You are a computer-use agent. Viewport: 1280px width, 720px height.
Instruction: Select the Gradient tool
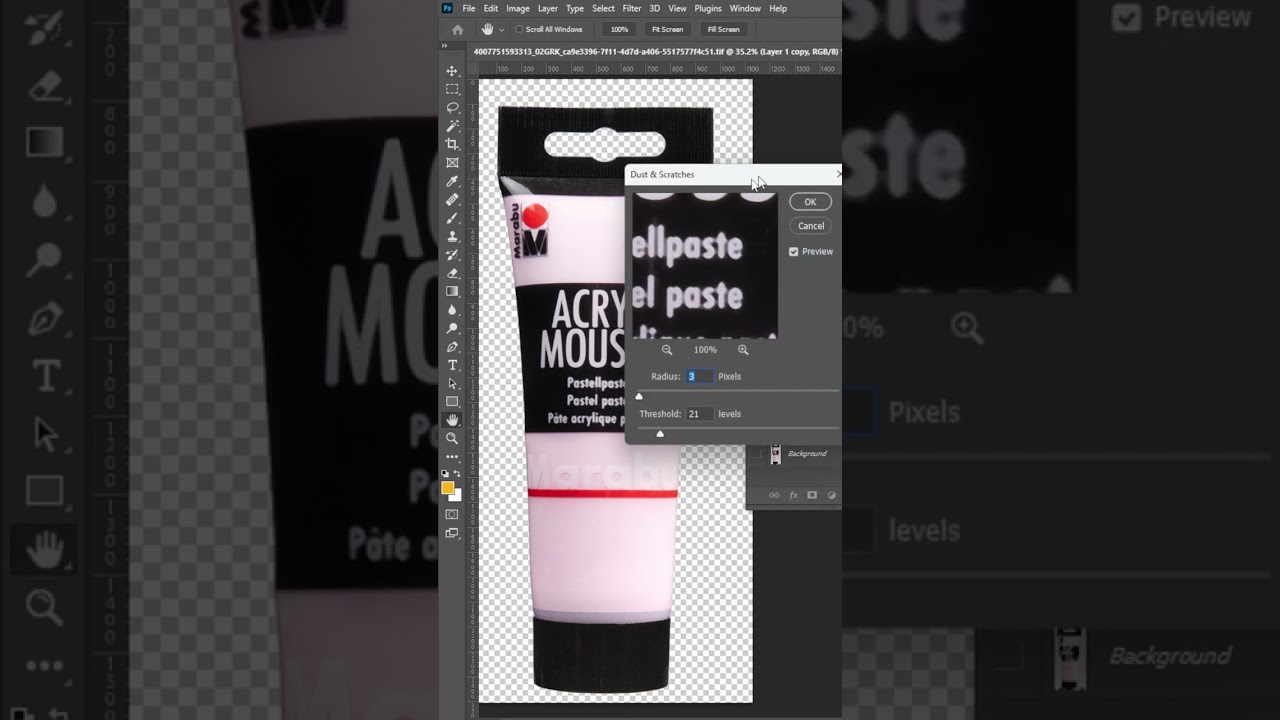coord(452,291)
